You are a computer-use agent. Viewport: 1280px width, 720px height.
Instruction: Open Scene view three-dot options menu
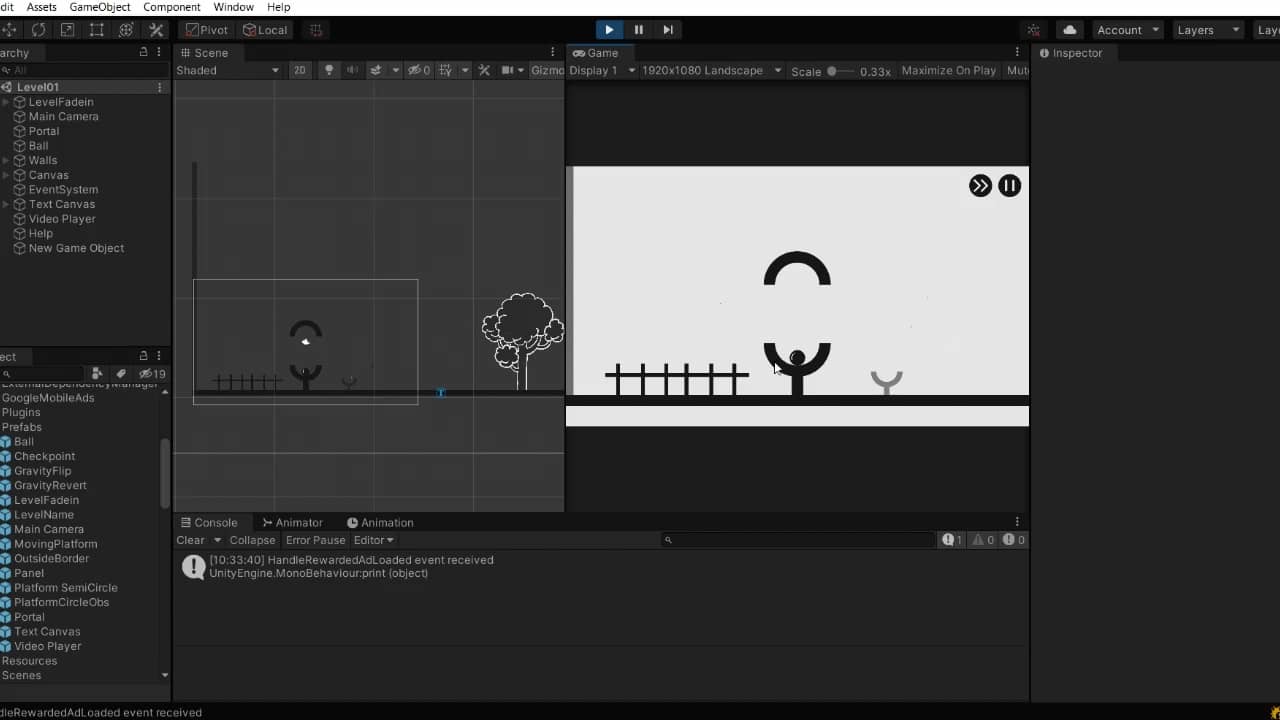552,53
